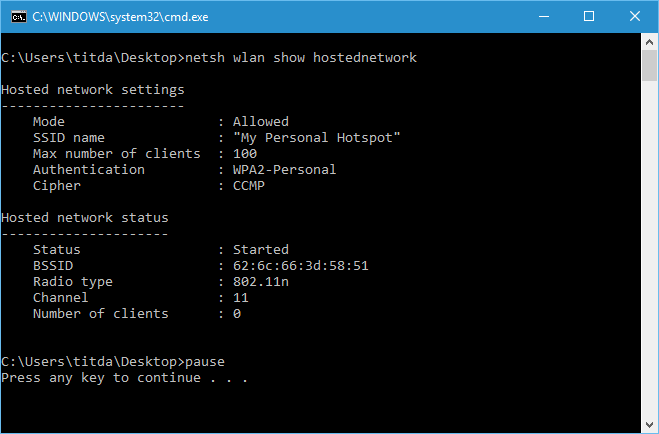659x434 pixels.
Task: Click the BSSID value 62:6c:66:3d:58:51
Action: 301,266
